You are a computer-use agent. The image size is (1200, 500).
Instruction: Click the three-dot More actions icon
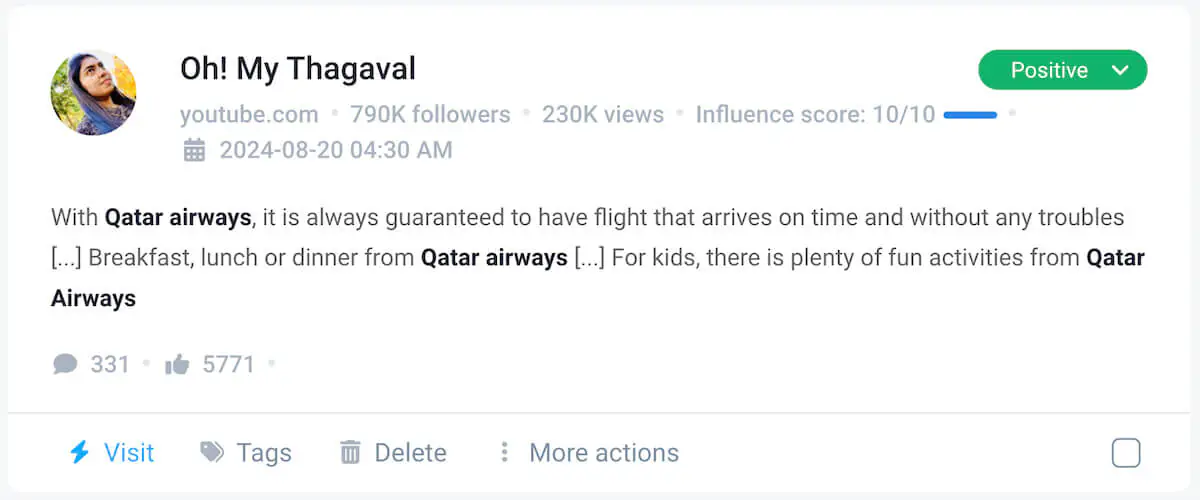[504, 453]
